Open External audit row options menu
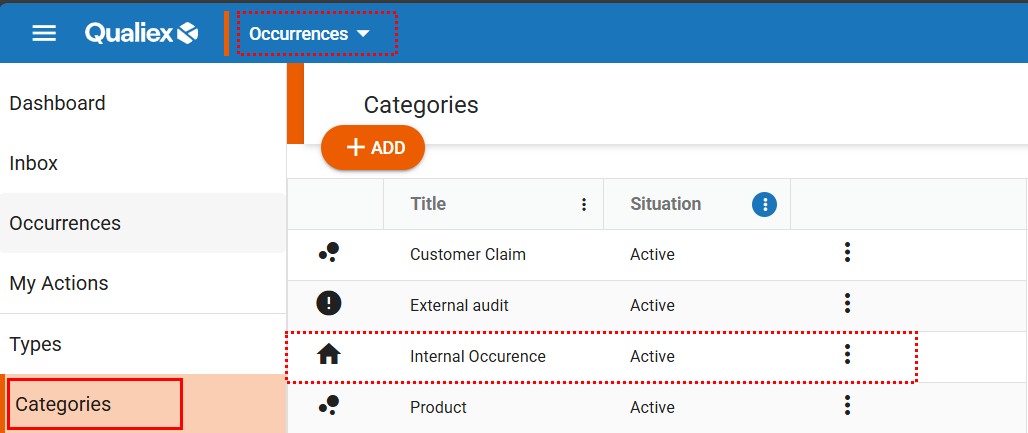Screen dimensions: 1028x433 coord(847,304)
